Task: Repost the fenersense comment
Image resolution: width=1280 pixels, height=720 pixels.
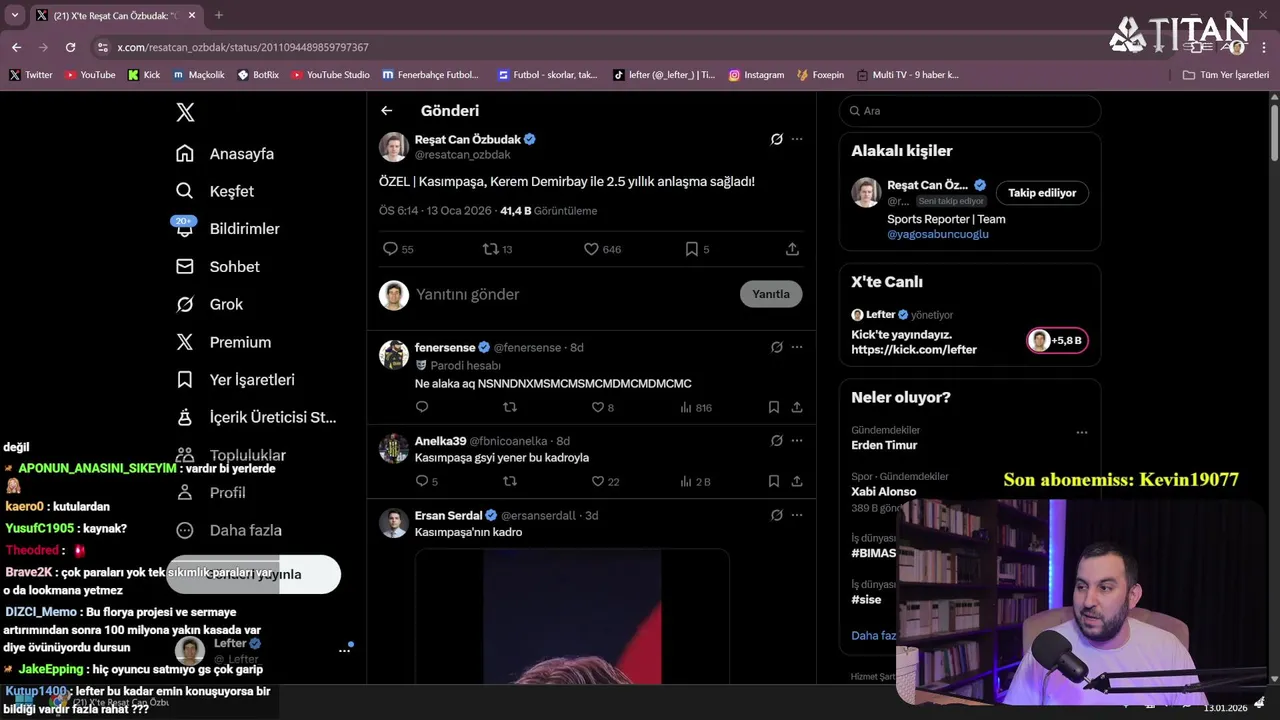Action: pyautogui.click(x=510, y=407)
